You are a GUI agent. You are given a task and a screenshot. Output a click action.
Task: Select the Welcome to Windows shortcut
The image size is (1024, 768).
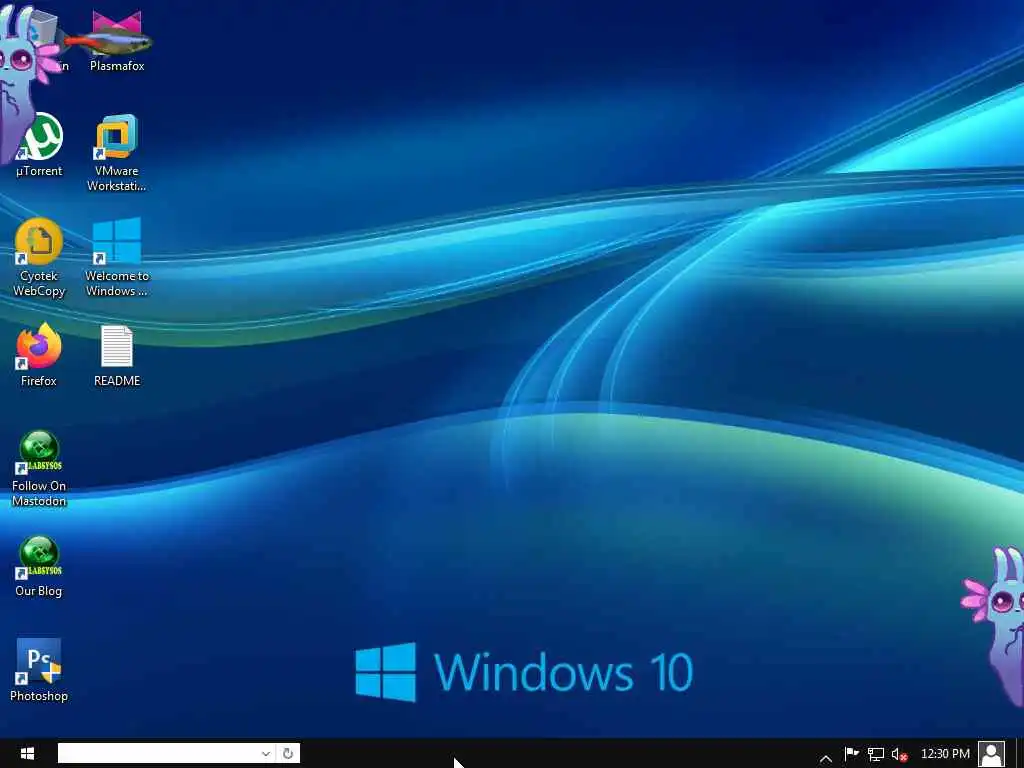(x=117, y=258)
